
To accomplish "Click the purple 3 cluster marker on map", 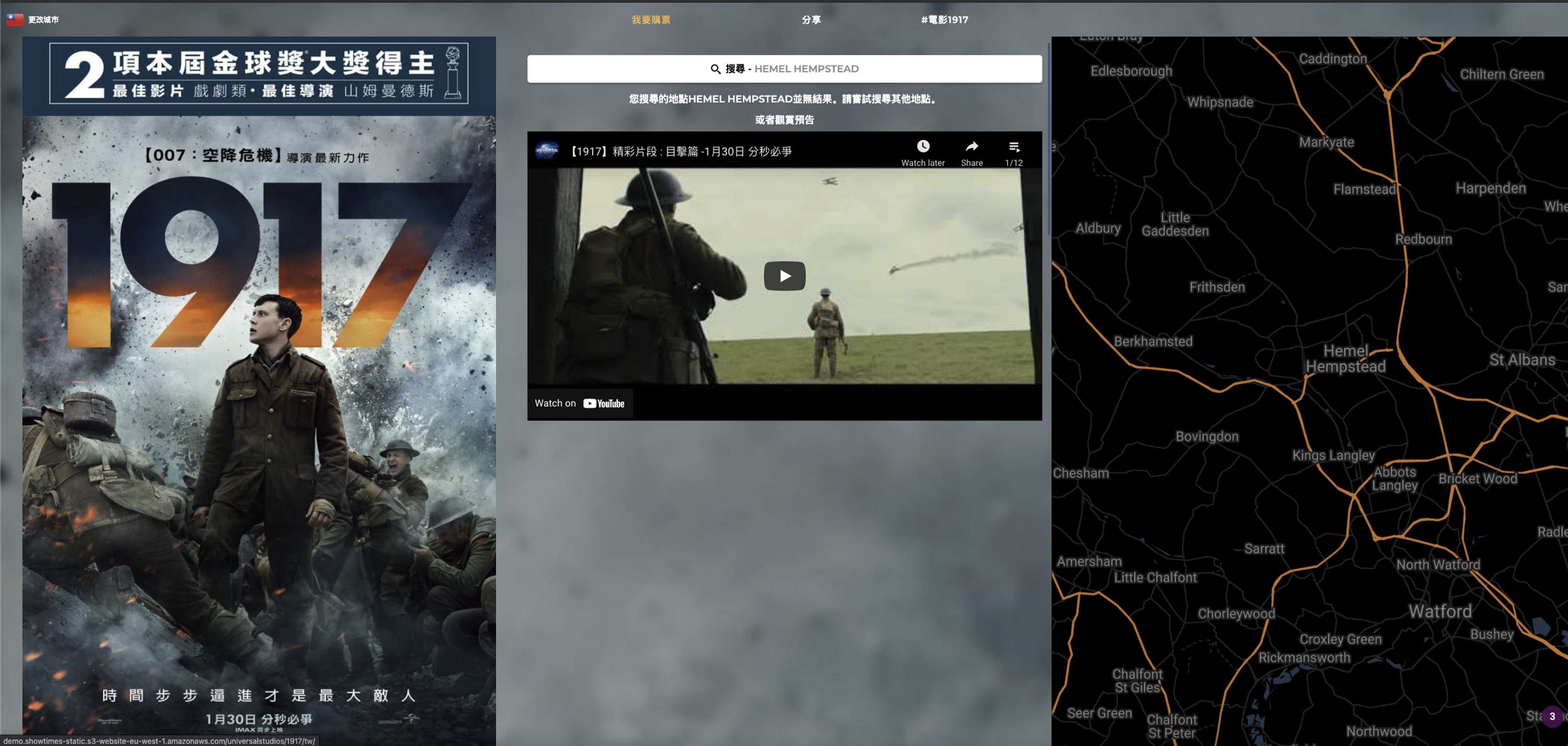I will point(1552,716).
